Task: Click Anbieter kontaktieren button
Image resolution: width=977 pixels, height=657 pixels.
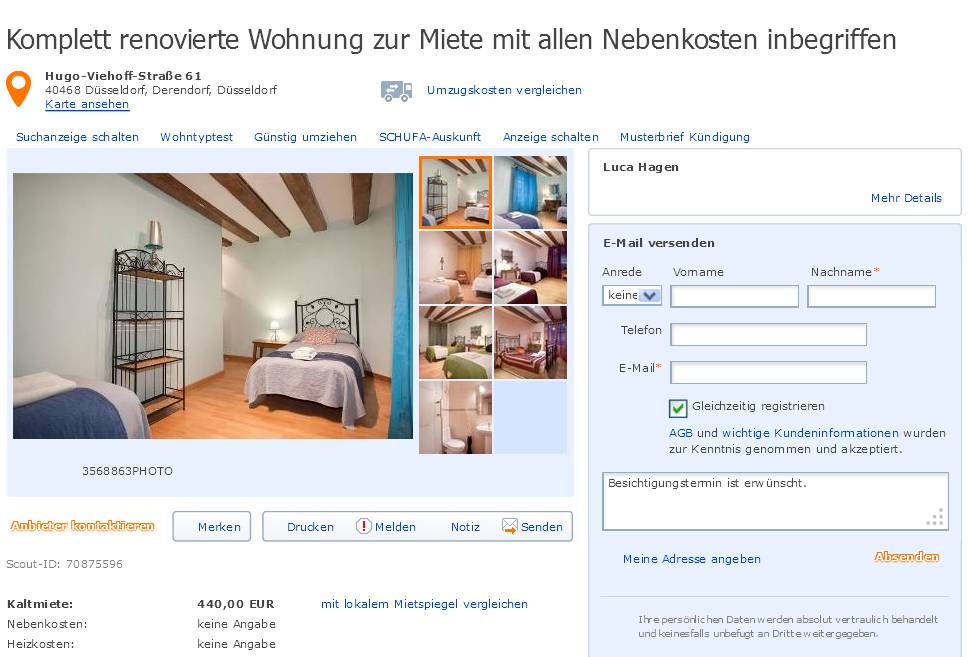Action: 82,526
